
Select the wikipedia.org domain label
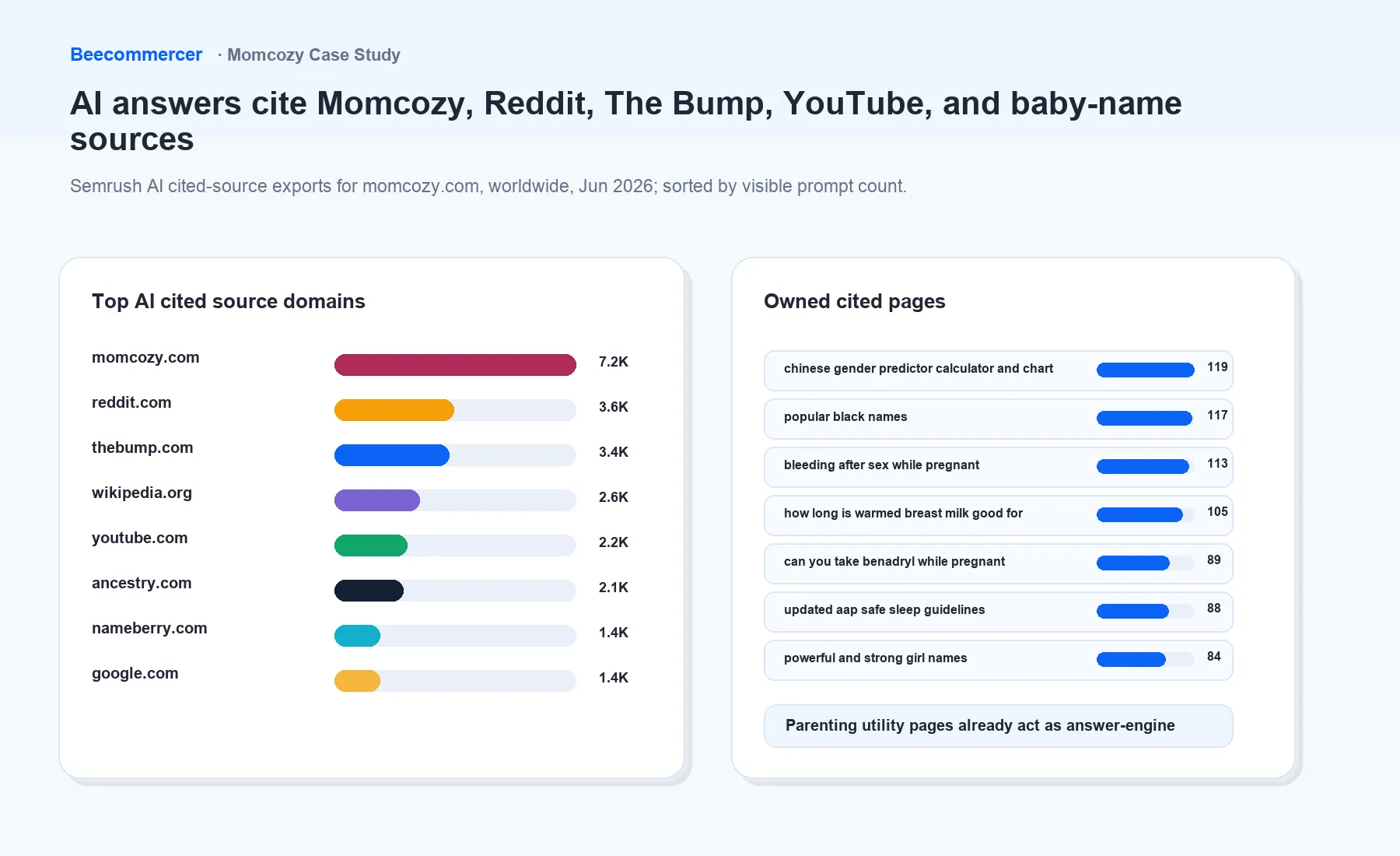(x=142, y=493)
